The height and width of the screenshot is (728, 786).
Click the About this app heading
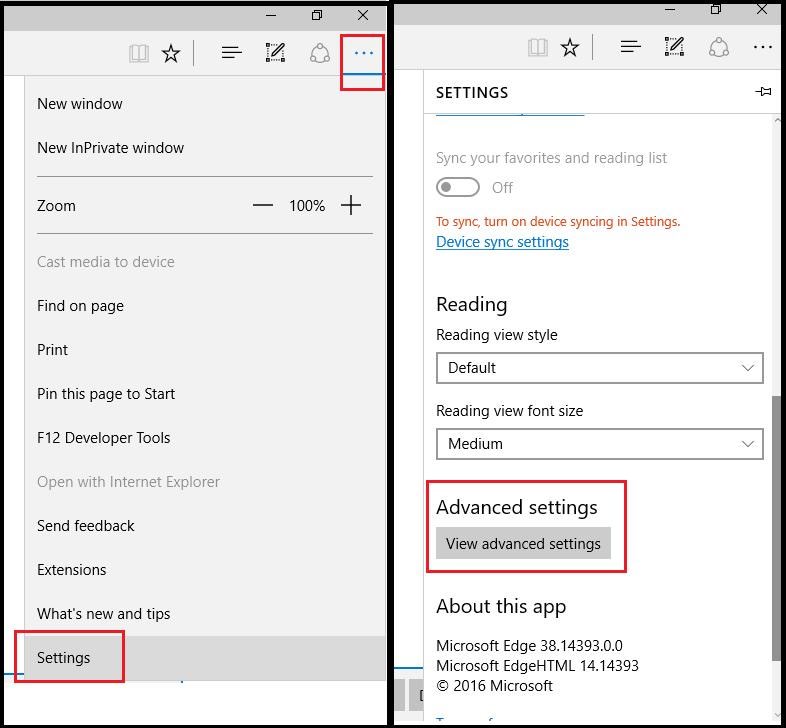[501, 607]
